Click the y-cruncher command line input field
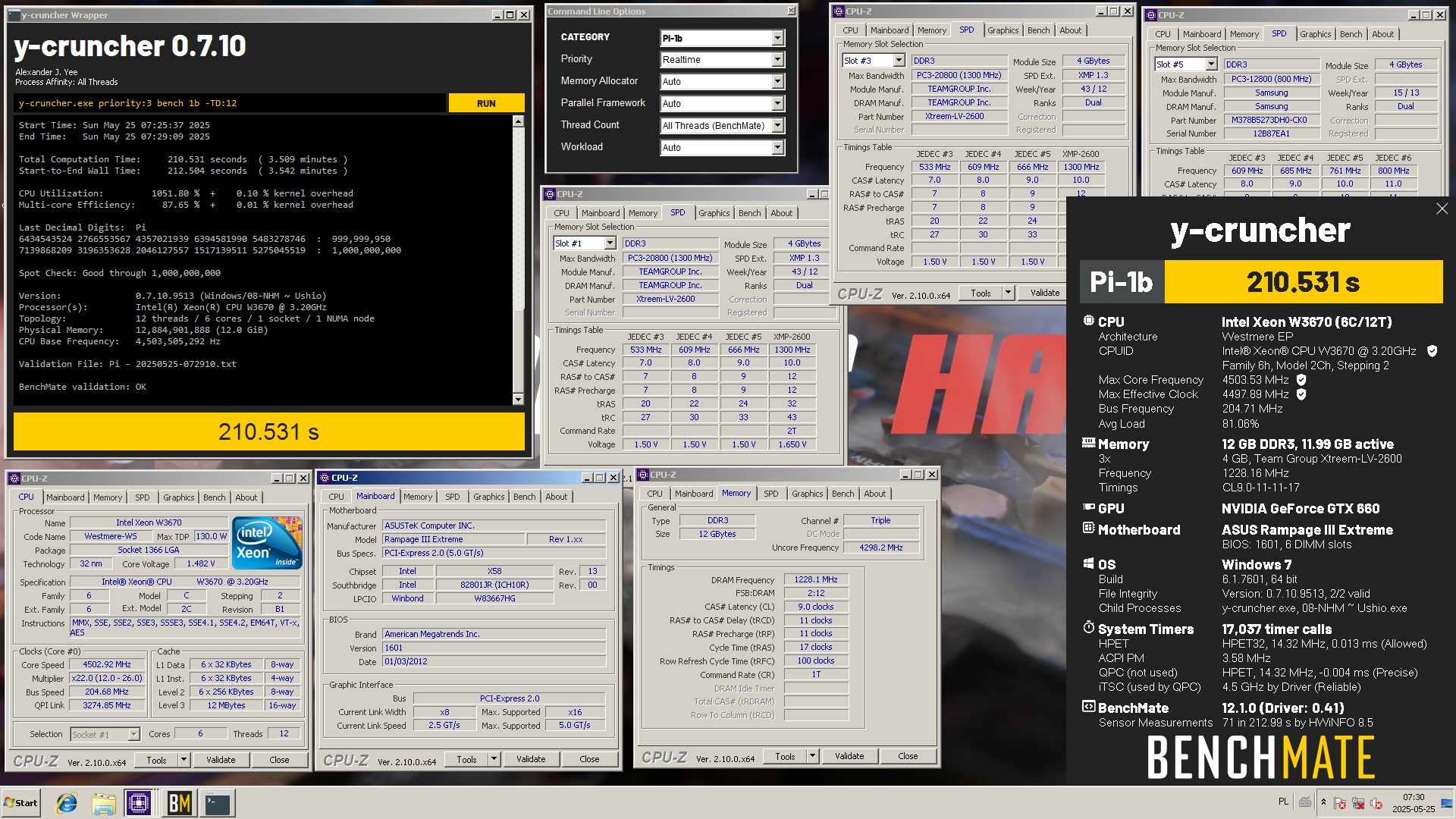The width and height of the screenshot is (1456, 819). tap(231, 103)
